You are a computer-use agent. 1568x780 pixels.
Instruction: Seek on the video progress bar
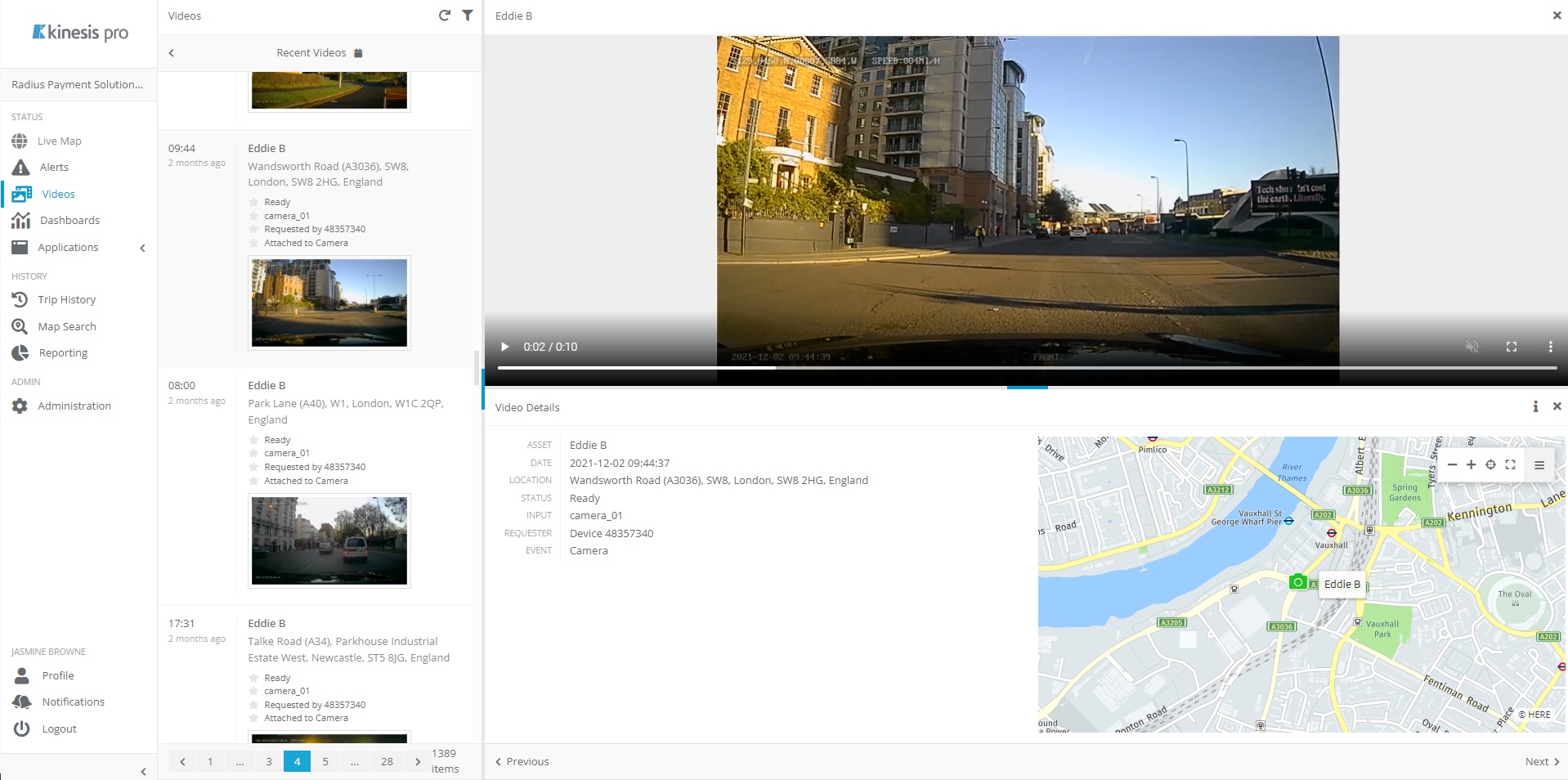pos(1027,368)
